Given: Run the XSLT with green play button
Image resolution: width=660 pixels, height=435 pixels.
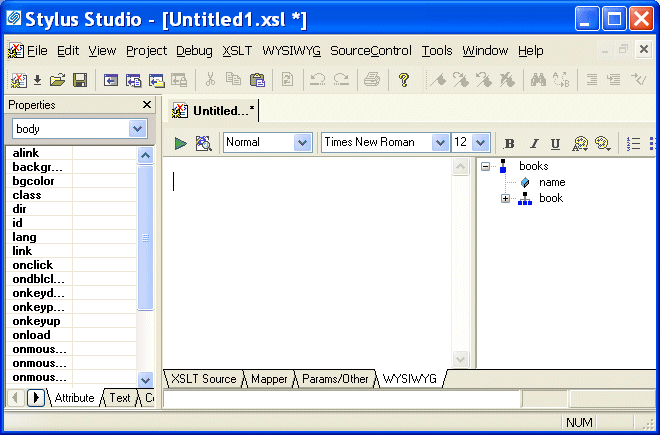Looking at the screenshot, I should [181, 143].
